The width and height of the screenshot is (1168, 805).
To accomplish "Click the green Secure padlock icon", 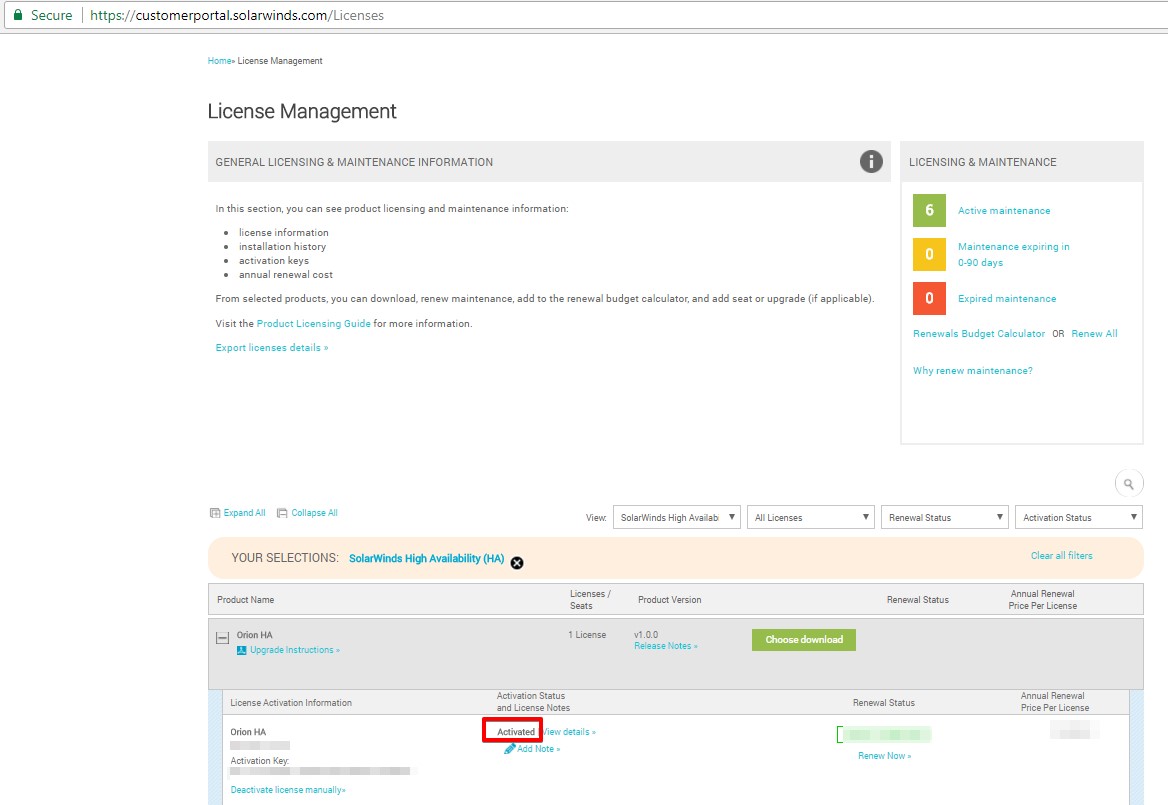I will pyautogui.click(x=17, y=15).
